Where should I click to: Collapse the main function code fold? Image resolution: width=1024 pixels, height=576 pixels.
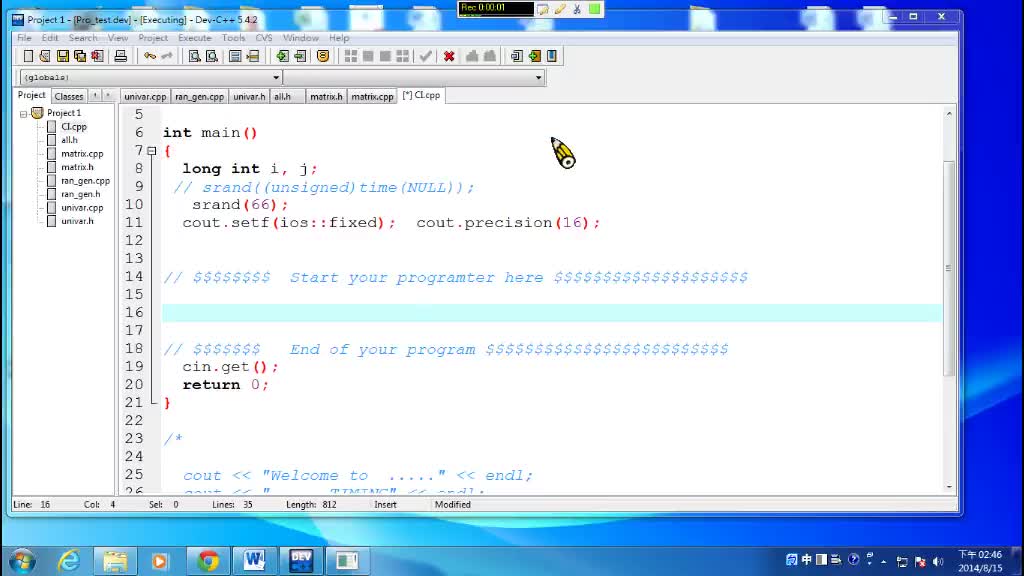(x=152, y=151)
